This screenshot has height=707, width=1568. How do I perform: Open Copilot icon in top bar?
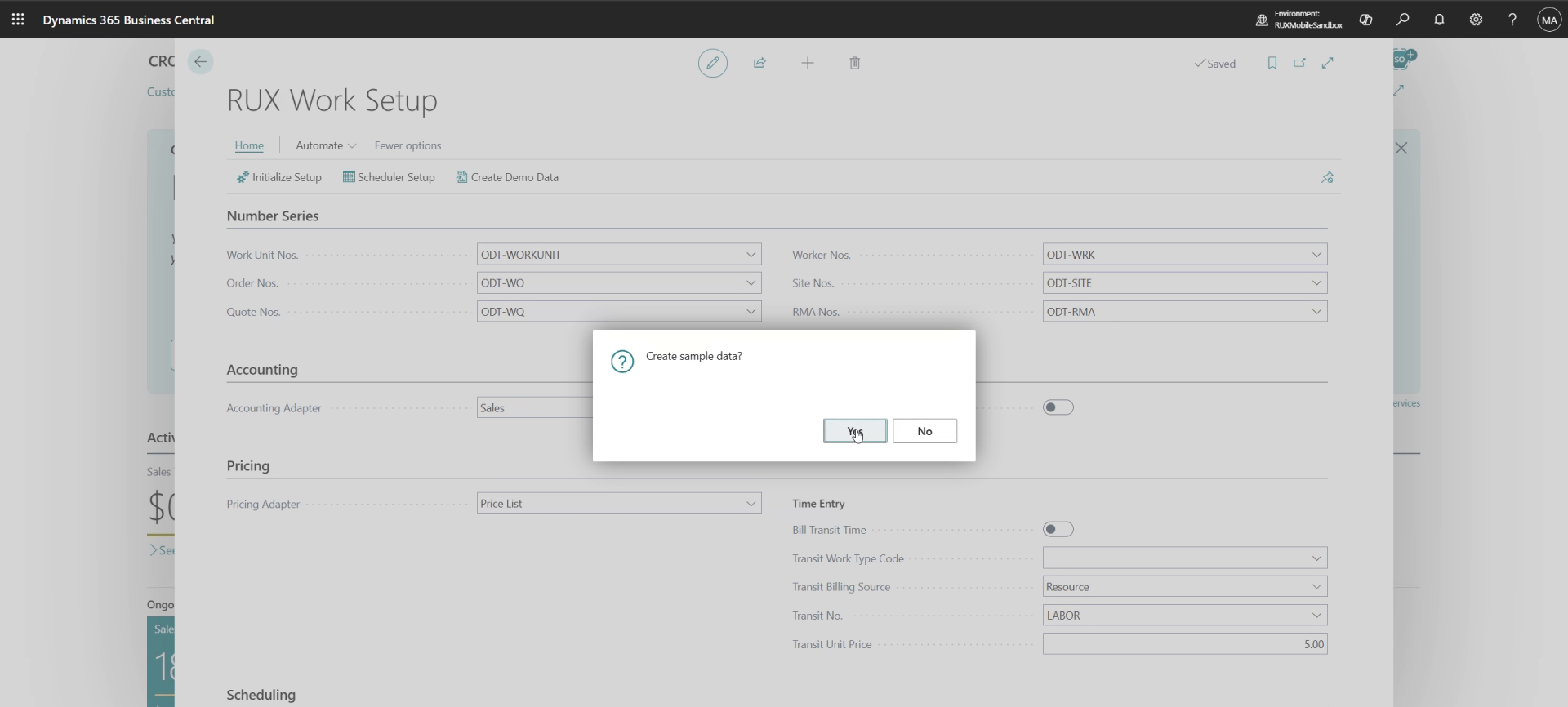[x=1365, y=20]
